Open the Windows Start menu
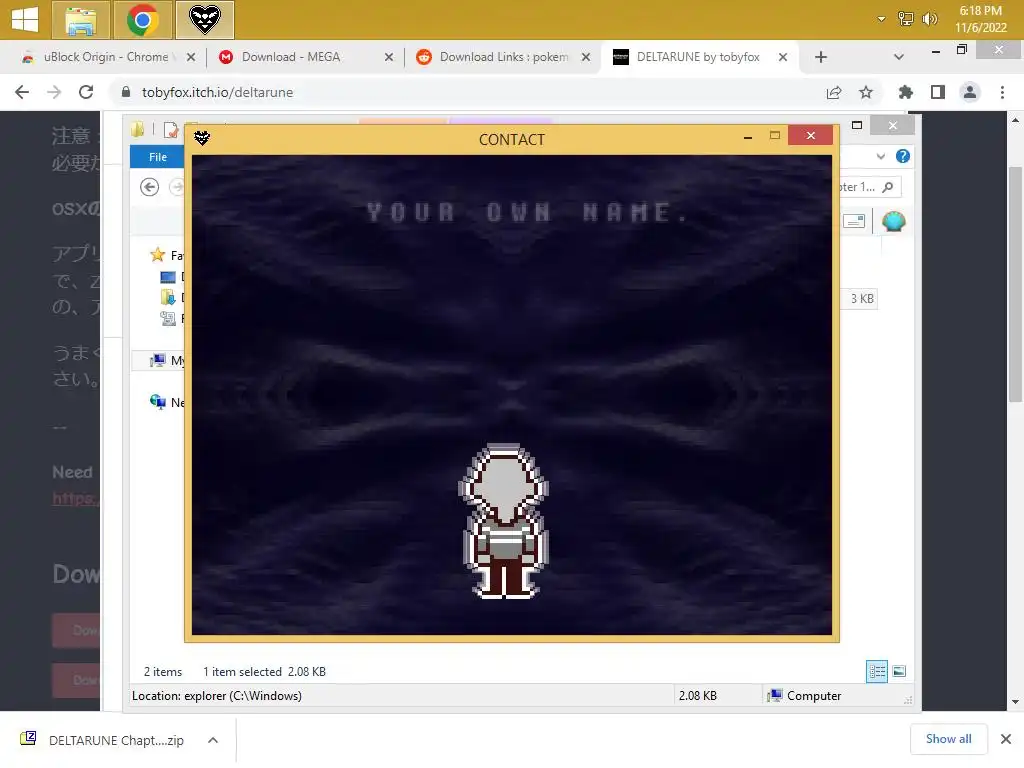The height and width of the screenshot is (768, 1024). 24,19
